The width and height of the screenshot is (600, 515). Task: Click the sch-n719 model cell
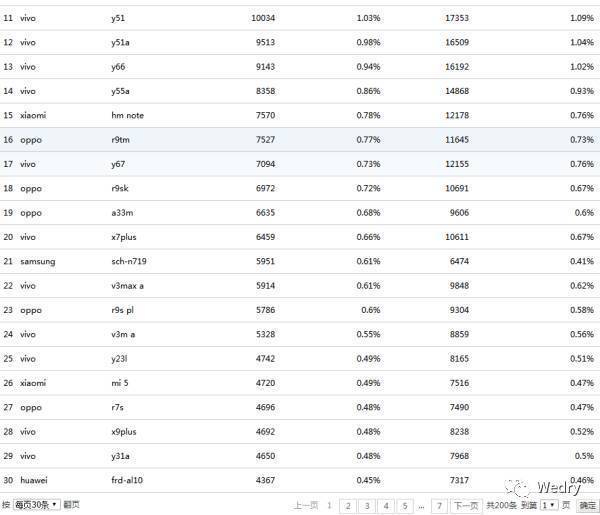pyautogui.click(x=129, y=261)
